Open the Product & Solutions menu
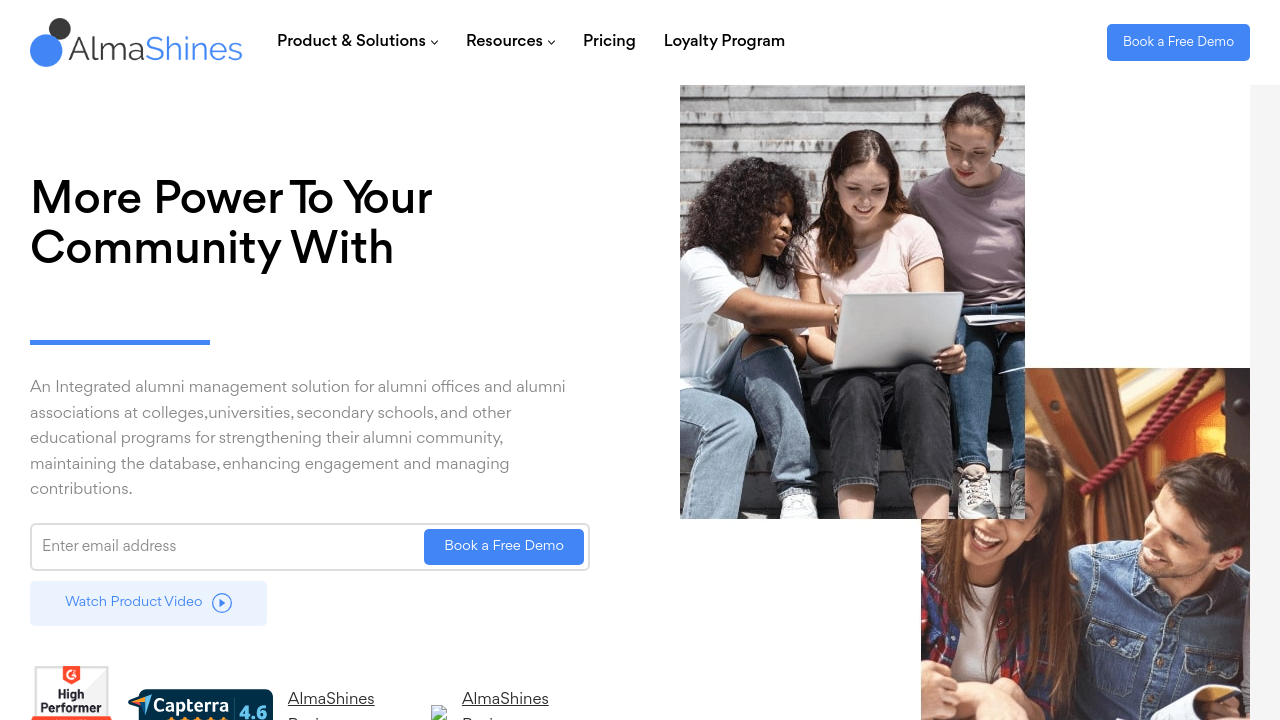The width and height of the screenshot is (1280, 720). tap(358, 41)
